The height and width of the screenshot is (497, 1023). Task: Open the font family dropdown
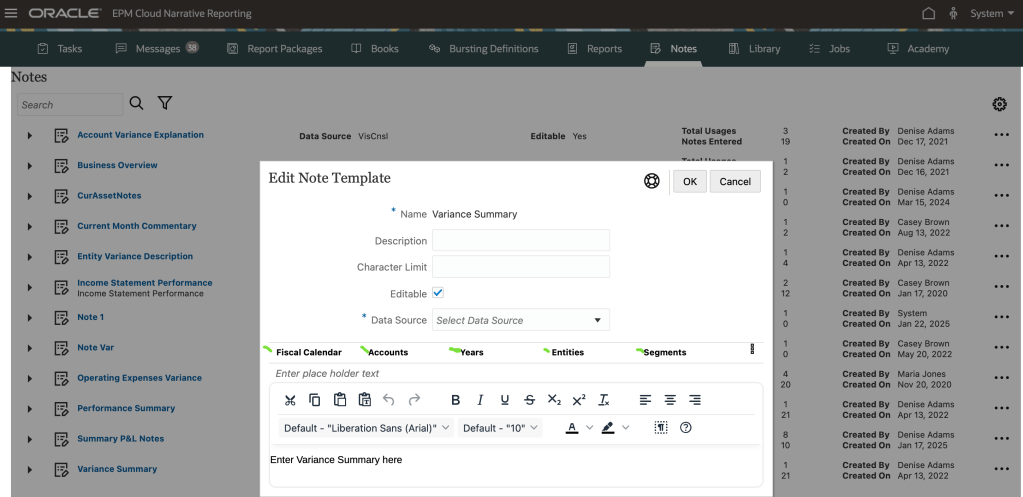pyautogui.click(x=367, y=428)
